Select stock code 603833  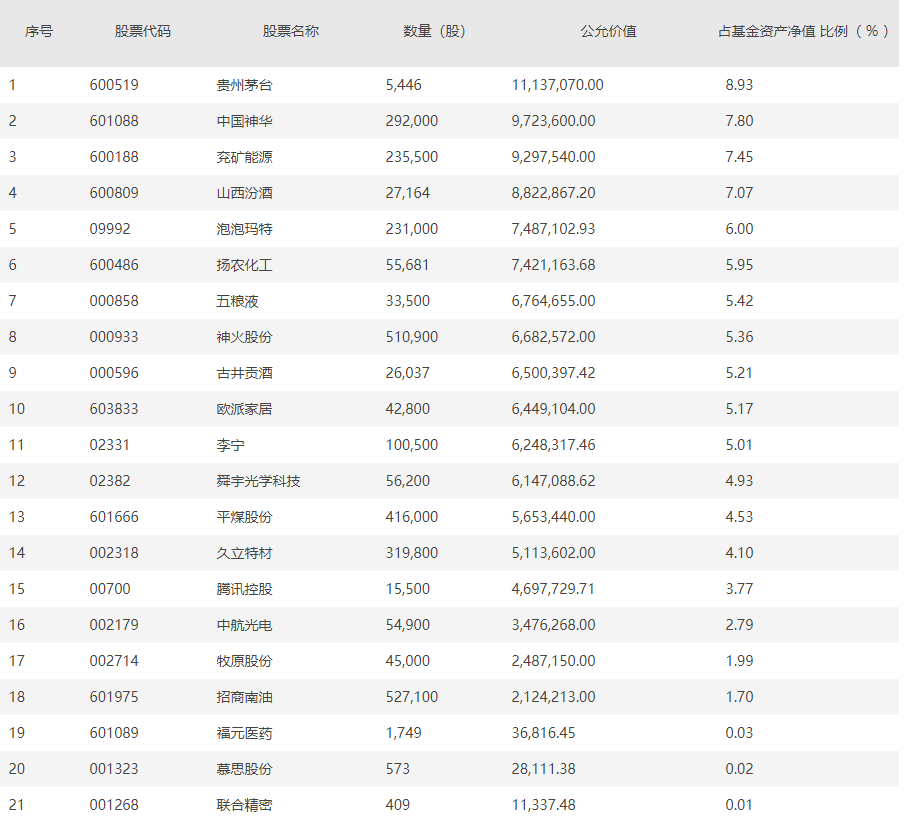pos(114,409)
